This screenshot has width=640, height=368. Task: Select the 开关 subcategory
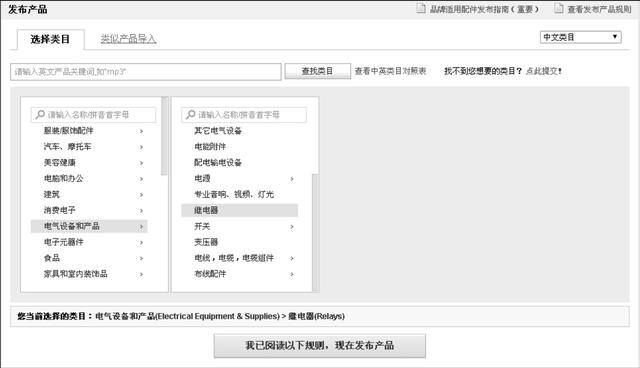(202, 226)
